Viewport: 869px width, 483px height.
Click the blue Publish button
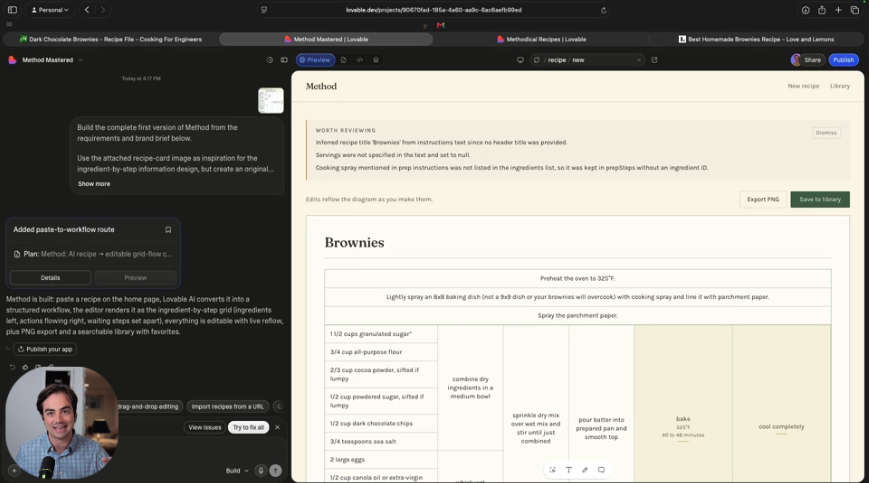click(844, 60)
